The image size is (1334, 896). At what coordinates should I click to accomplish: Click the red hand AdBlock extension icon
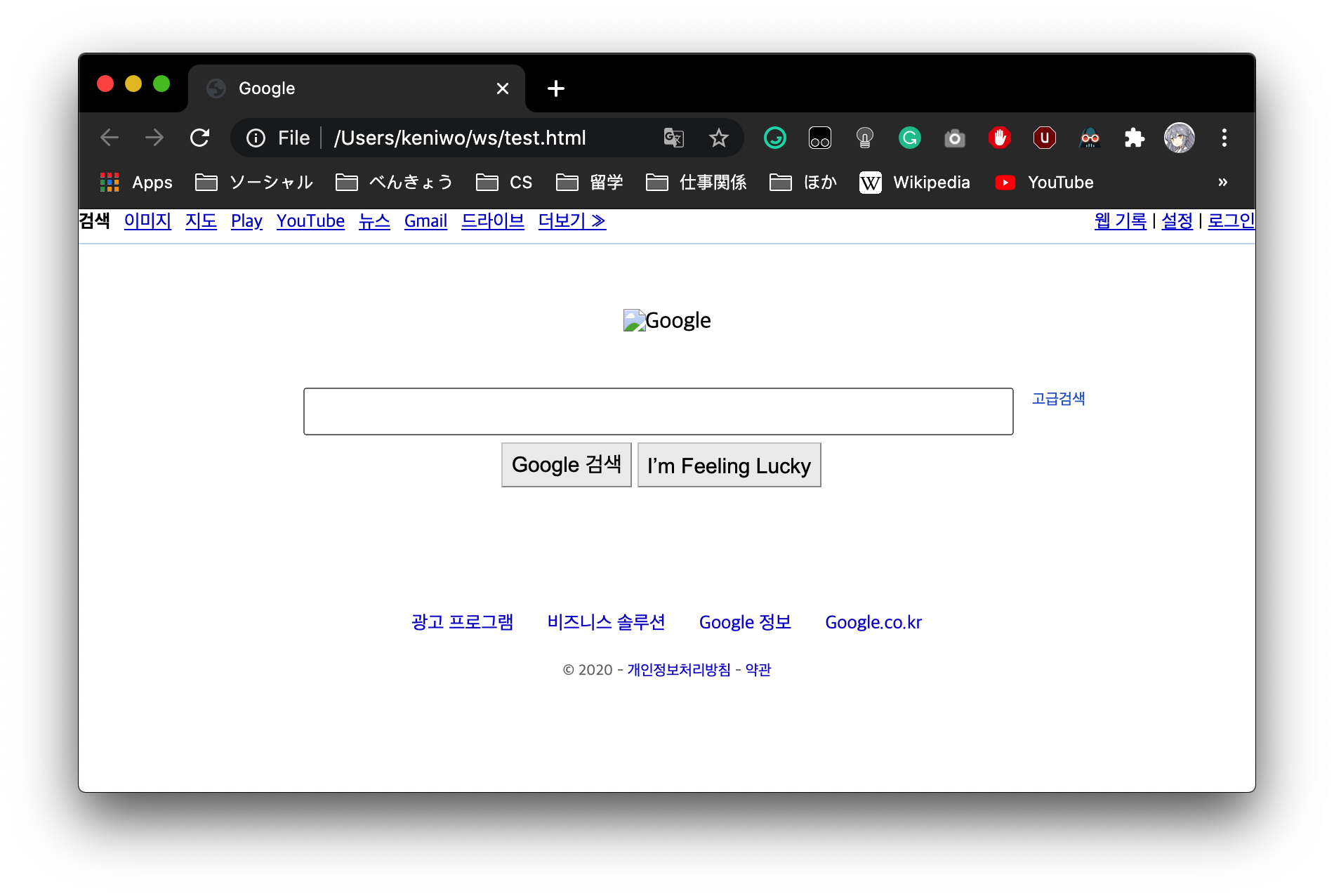coord(999,138)
